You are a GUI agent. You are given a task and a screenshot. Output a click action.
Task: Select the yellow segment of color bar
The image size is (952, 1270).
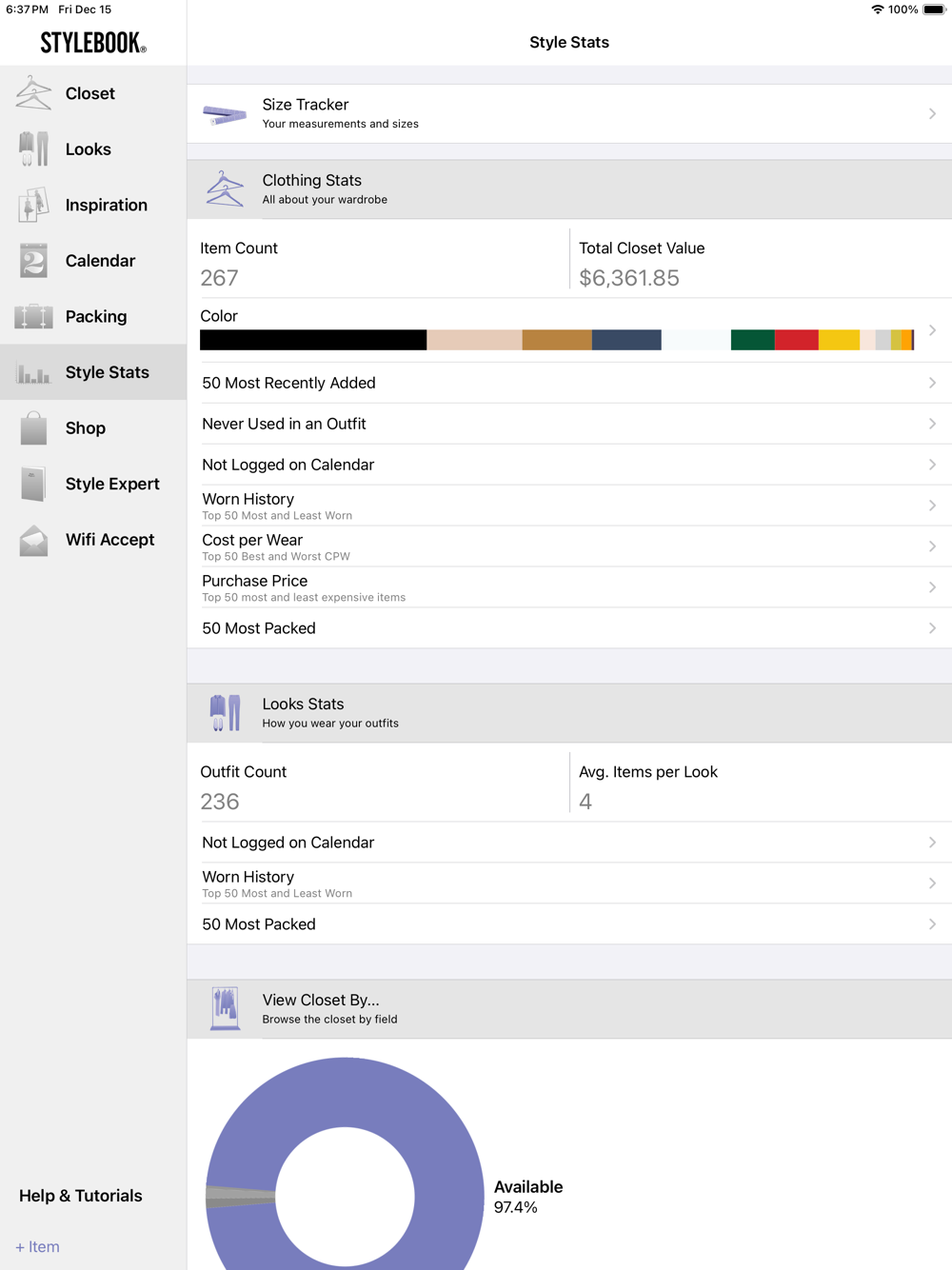(839, 340)
